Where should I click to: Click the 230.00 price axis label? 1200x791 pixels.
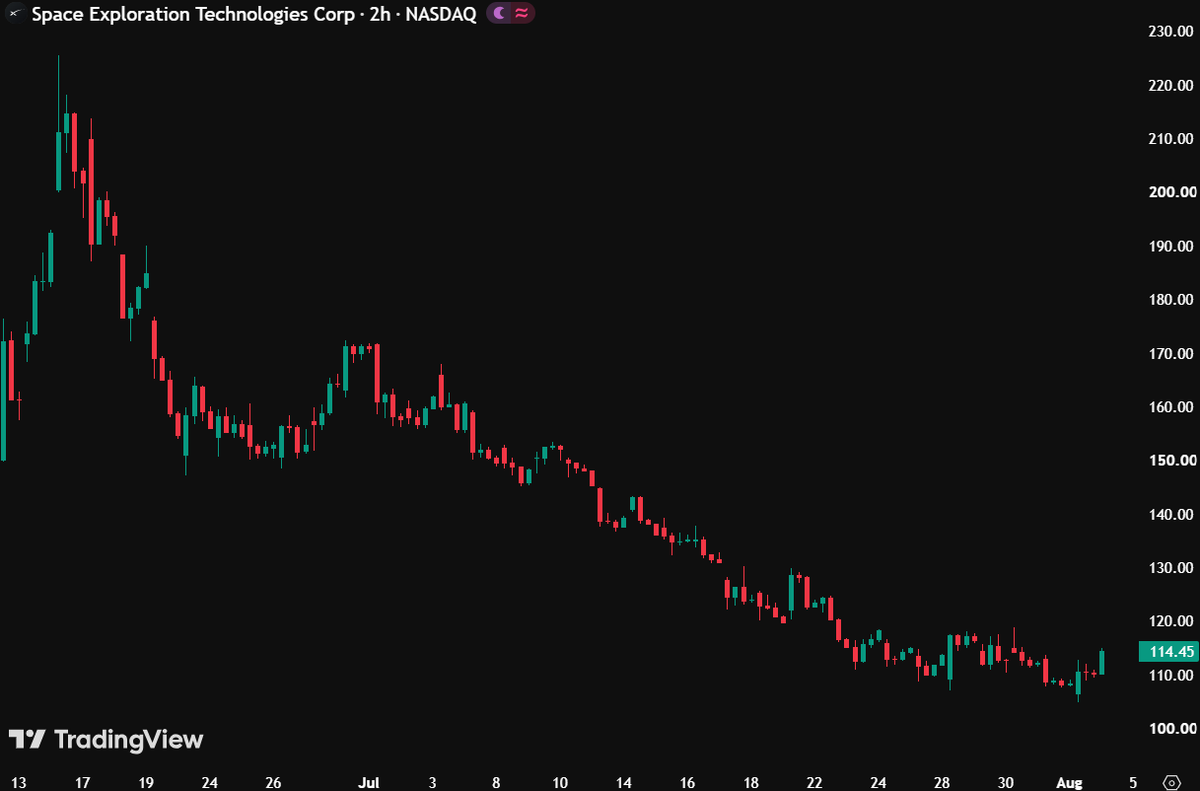coord(1173,31)
